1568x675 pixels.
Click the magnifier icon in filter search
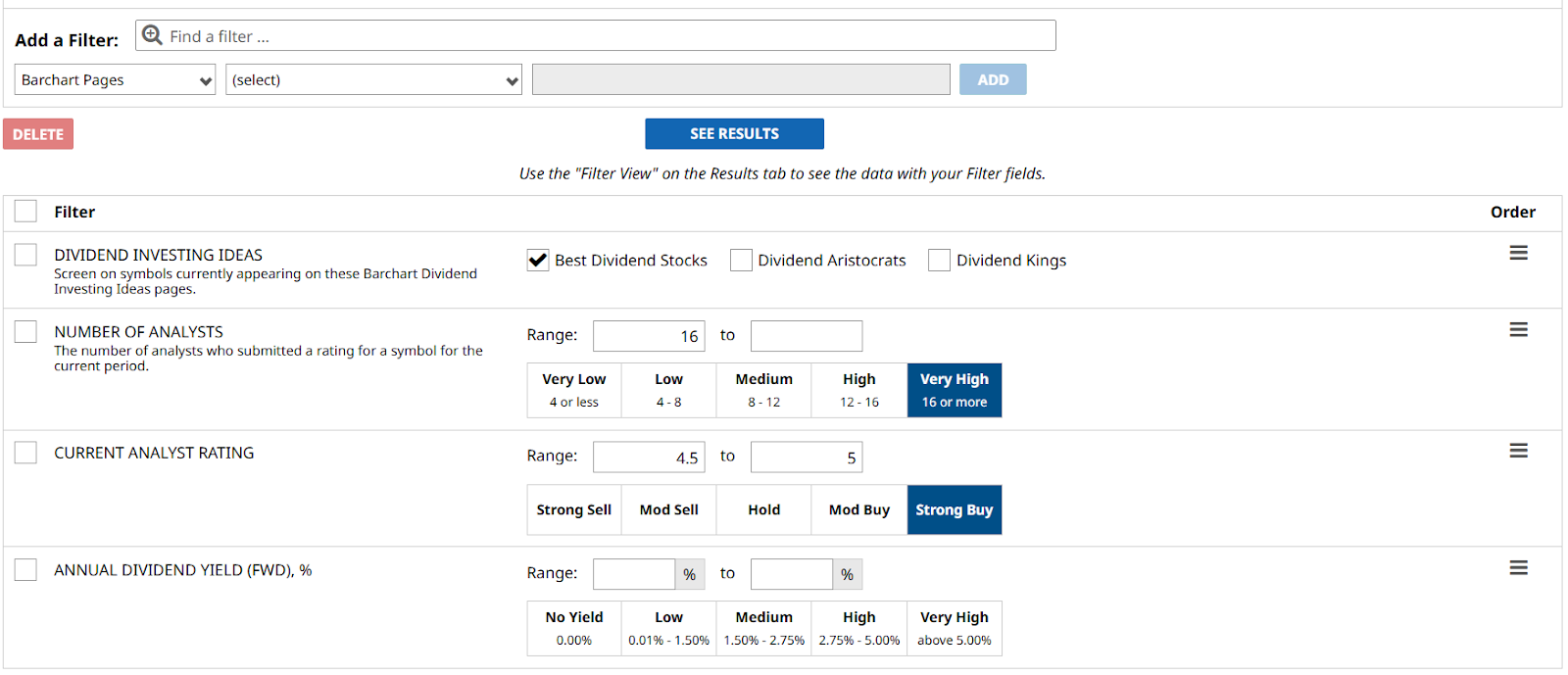point(152,35)
